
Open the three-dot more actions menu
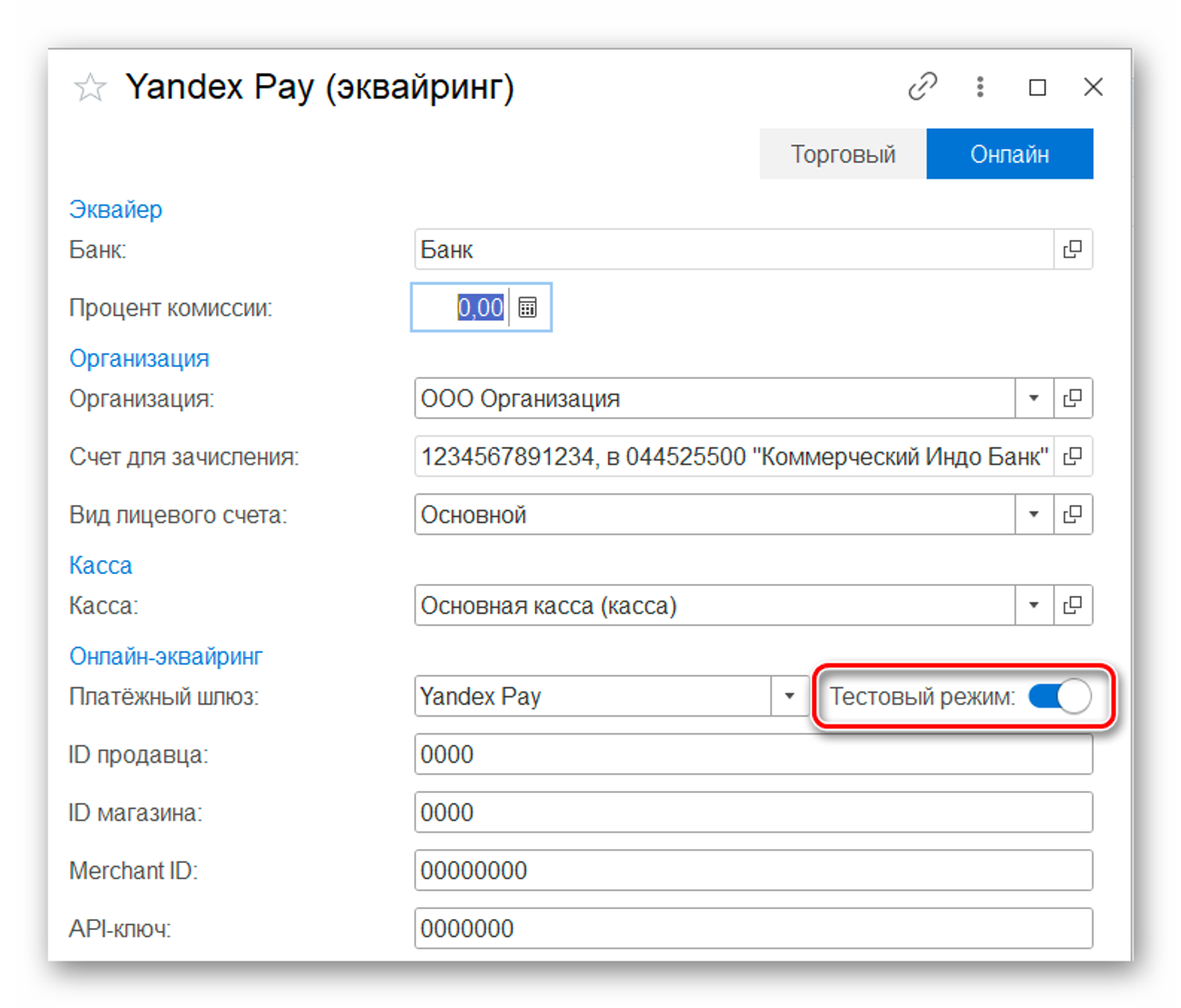pyautogui.click(x=980, y=87)
